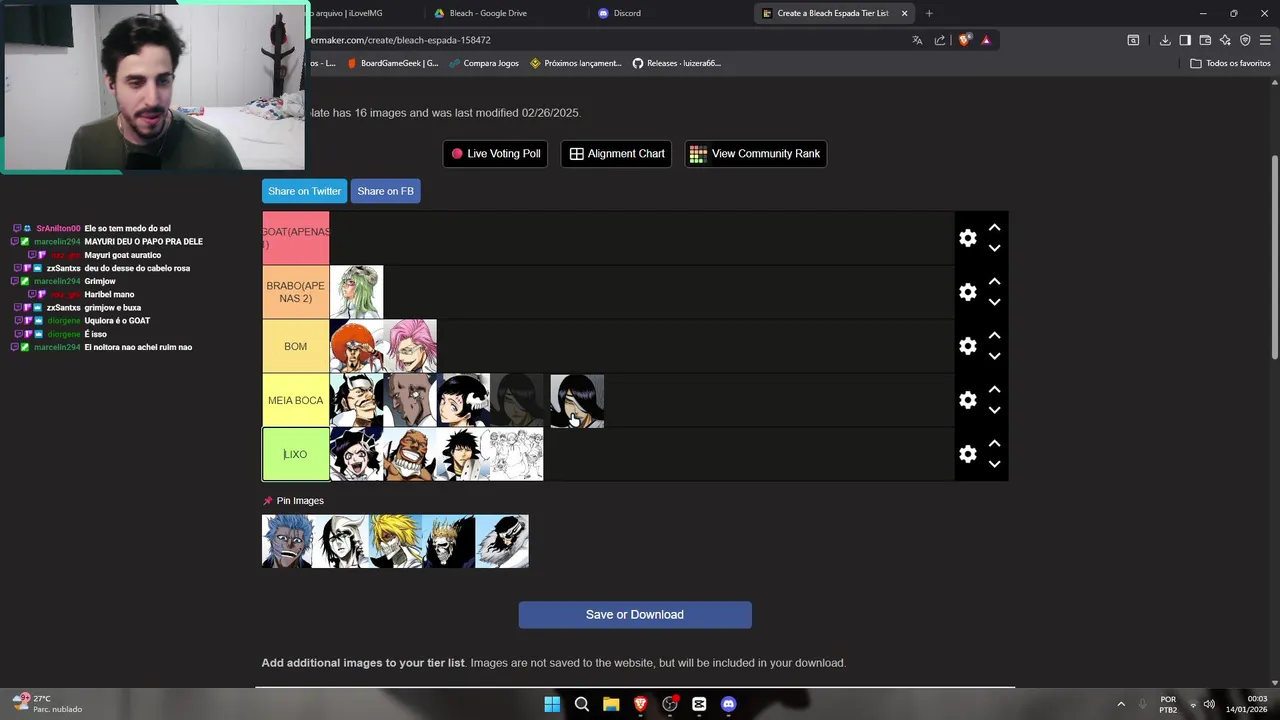Open settings gear for MEIA BOCA row

coord(967,400)
